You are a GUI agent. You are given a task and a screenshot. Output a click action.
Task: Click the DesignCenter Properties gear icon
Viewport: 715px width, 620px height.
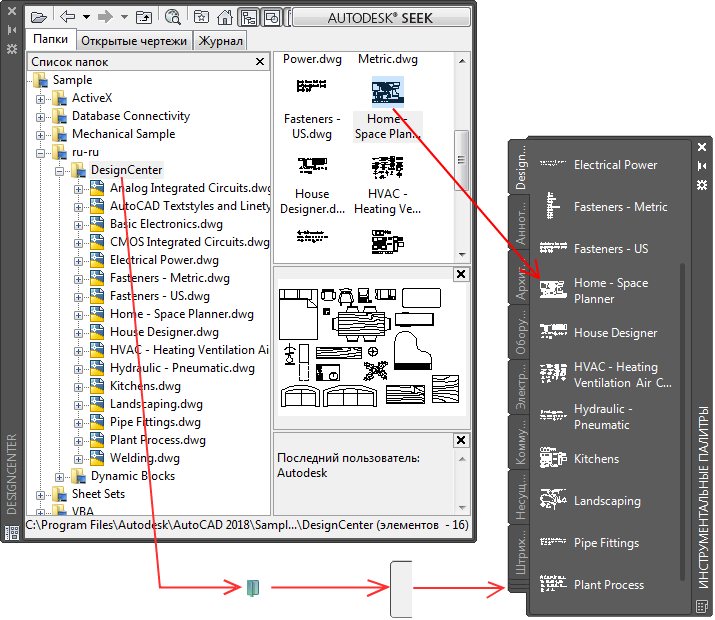click(12, 48)
